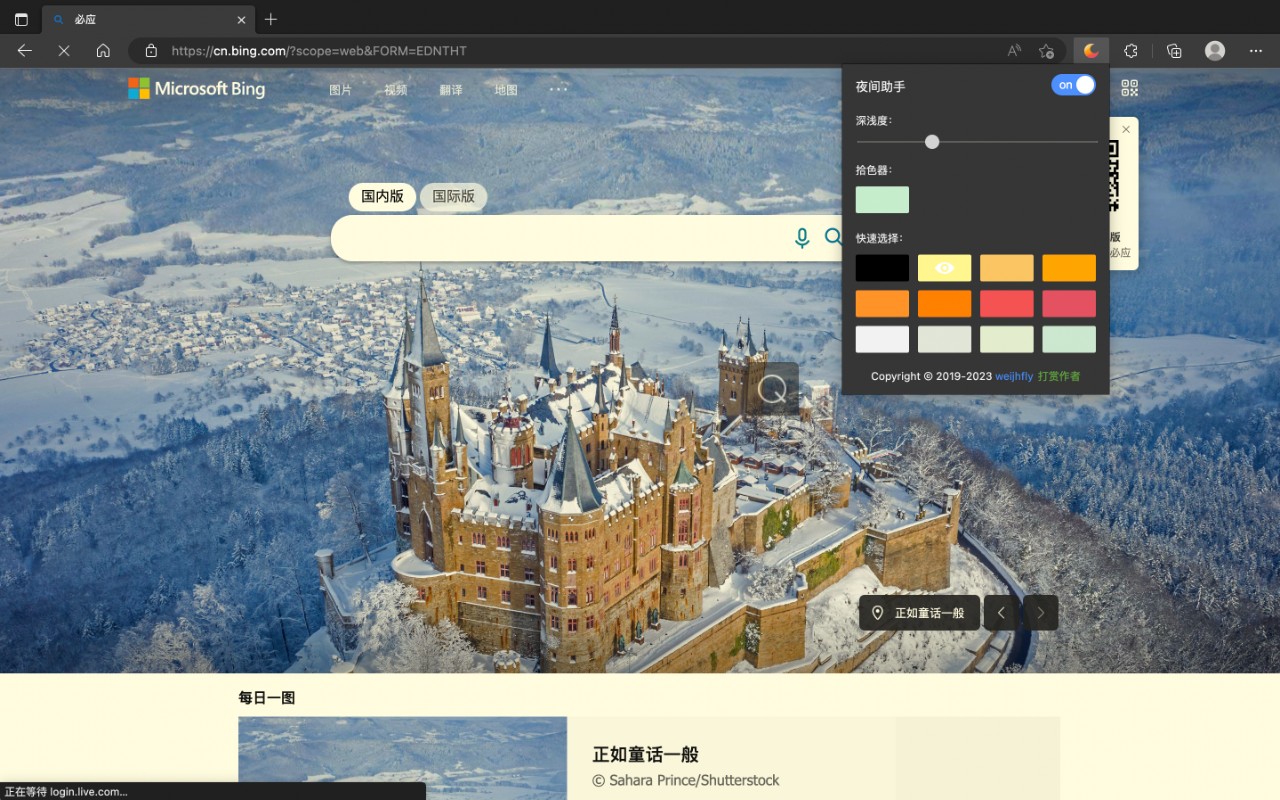The width and height of the screenshot is (1280, 800).
Task: Open the QR code icon on Bing header
Action: coord(1130,88)
